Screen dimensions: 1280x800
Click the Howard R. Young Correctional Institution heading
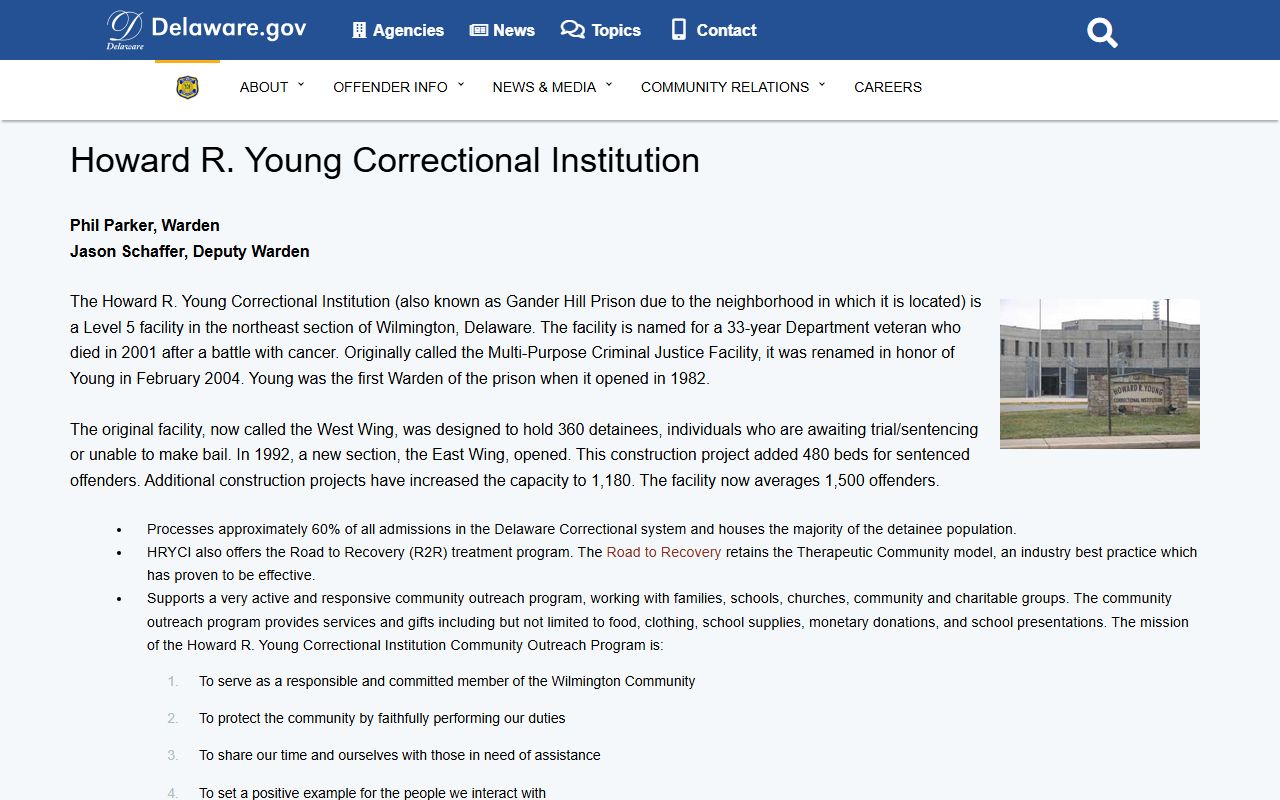click(385, 160)
